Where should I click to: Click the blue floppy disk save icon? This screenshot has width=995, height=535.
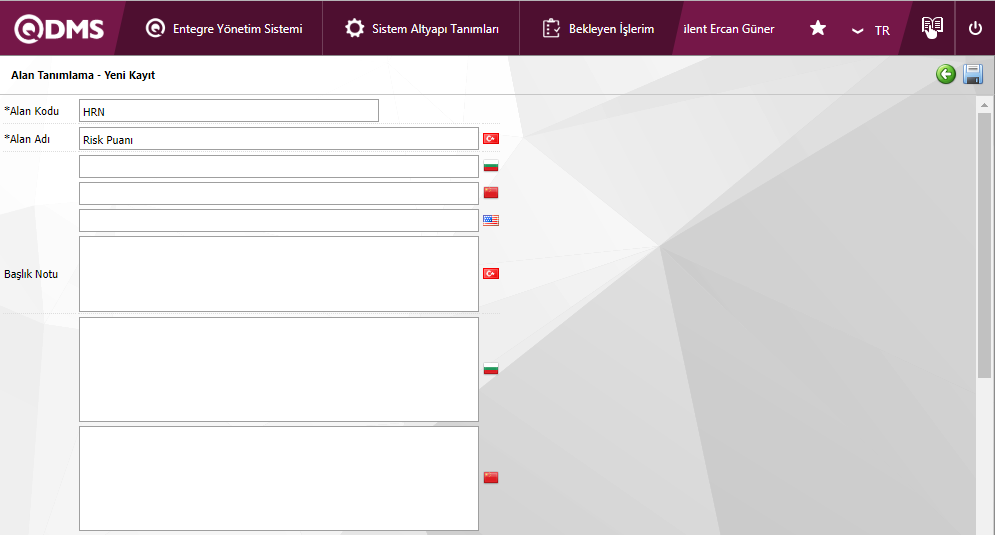(x=972, y=75)
